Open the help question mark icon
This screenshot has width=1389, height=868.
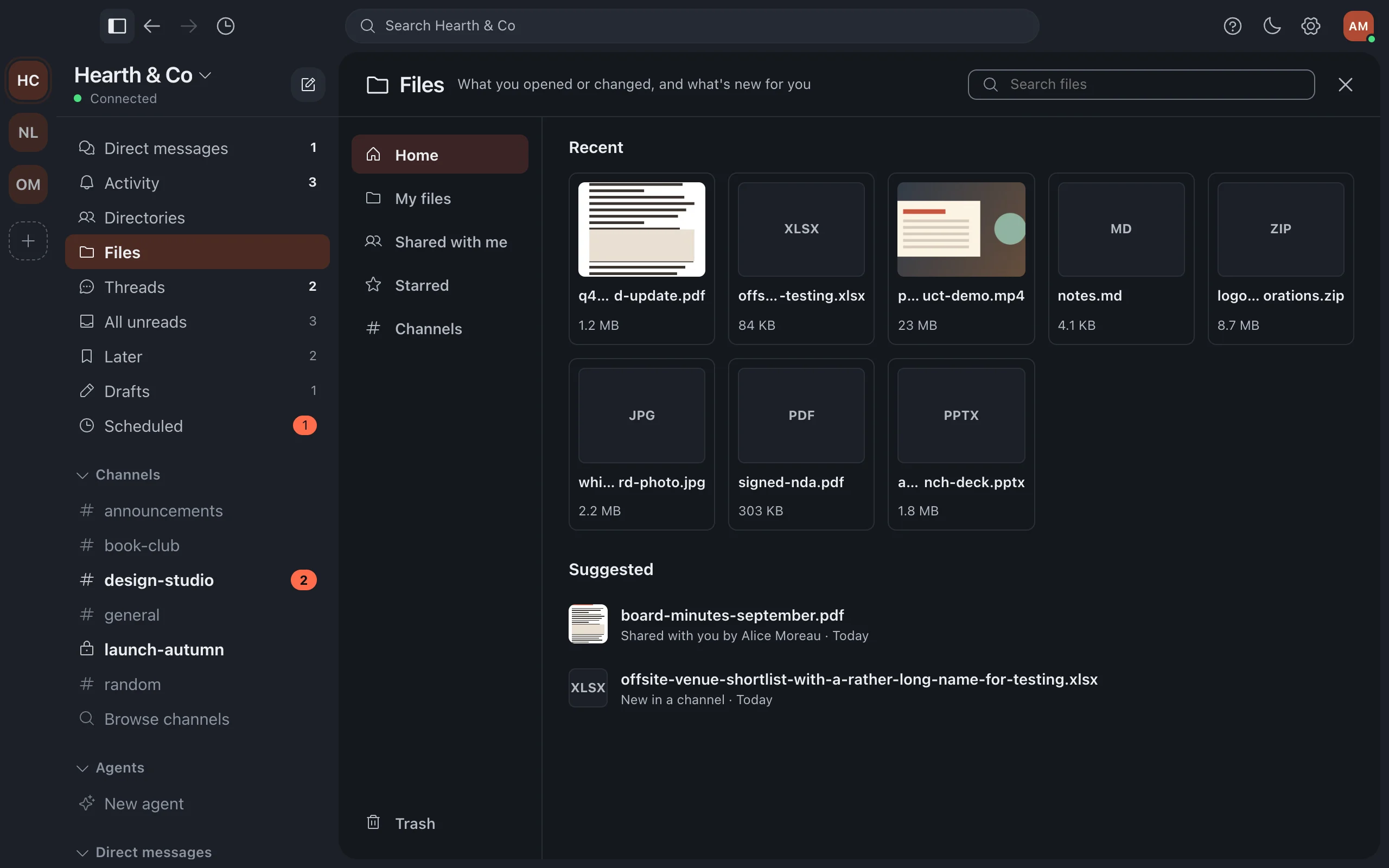point(1232,26)
